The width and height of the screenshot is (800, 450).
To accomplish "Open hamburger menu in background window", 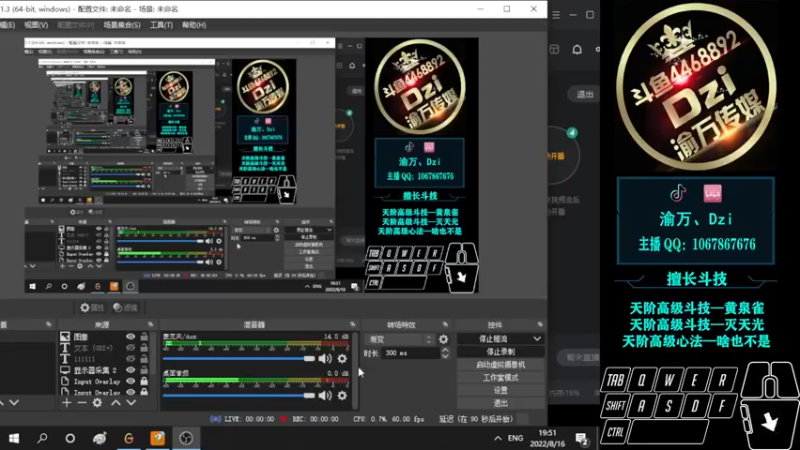I will 556,15.
